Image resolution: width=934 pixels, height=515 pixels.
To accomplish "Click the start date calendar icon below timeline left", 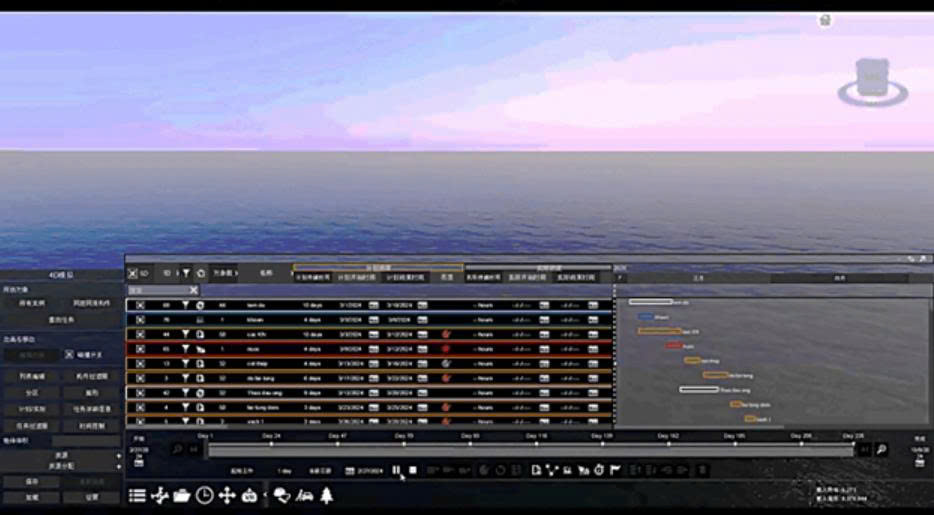I will coord(138,461).
